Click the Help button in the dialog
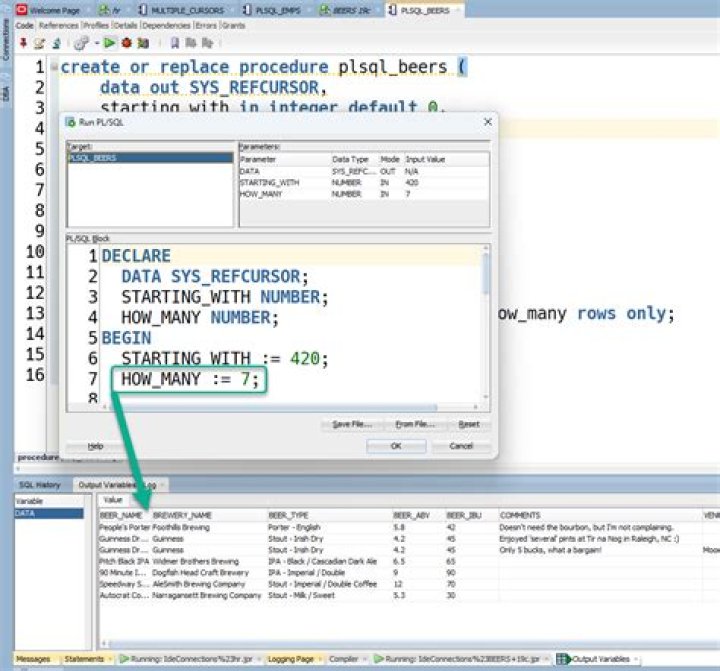The height and width of the screenshot is (671, 720). point(95,446)
